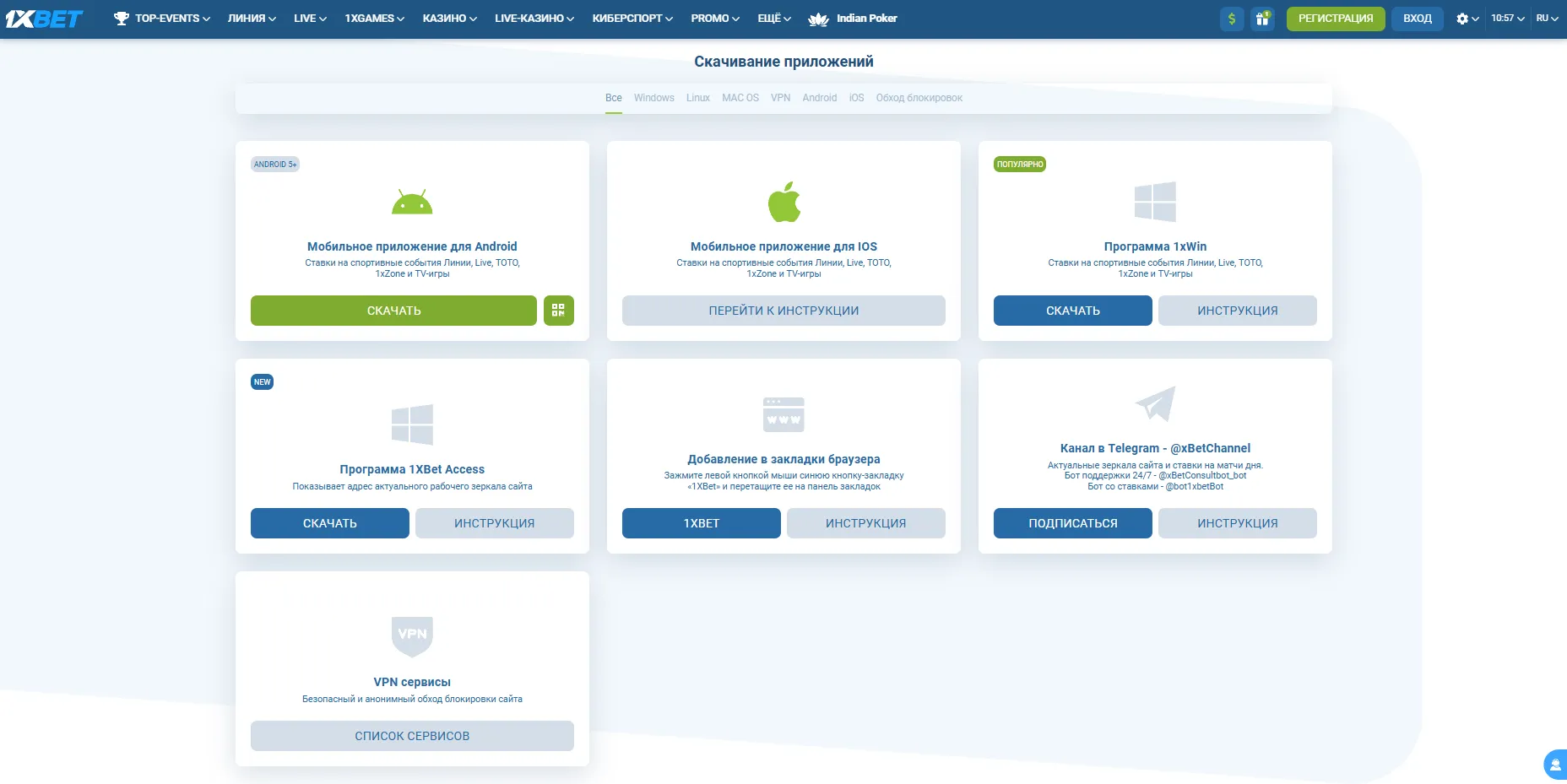Click the 1XBET logo

click(44, 19)
